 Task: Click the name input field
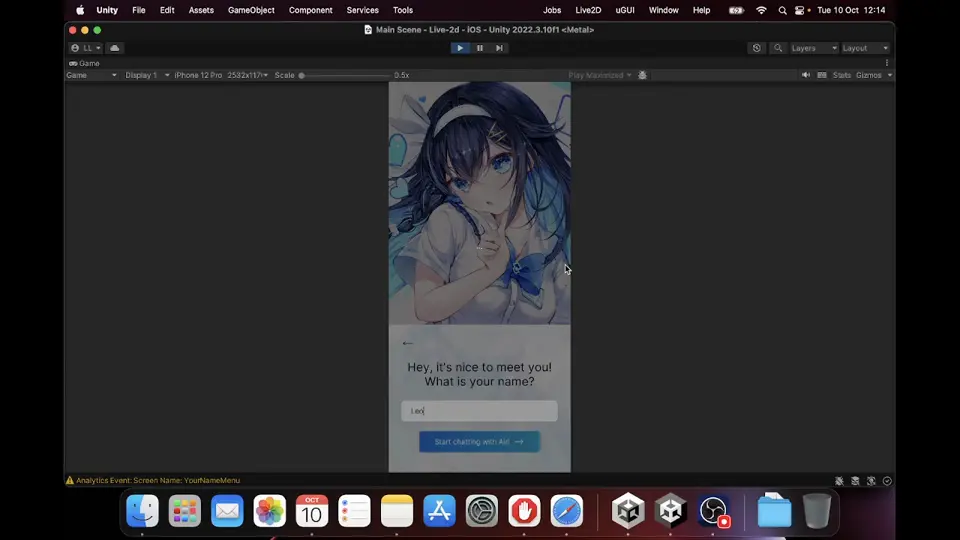click(479, 411)
